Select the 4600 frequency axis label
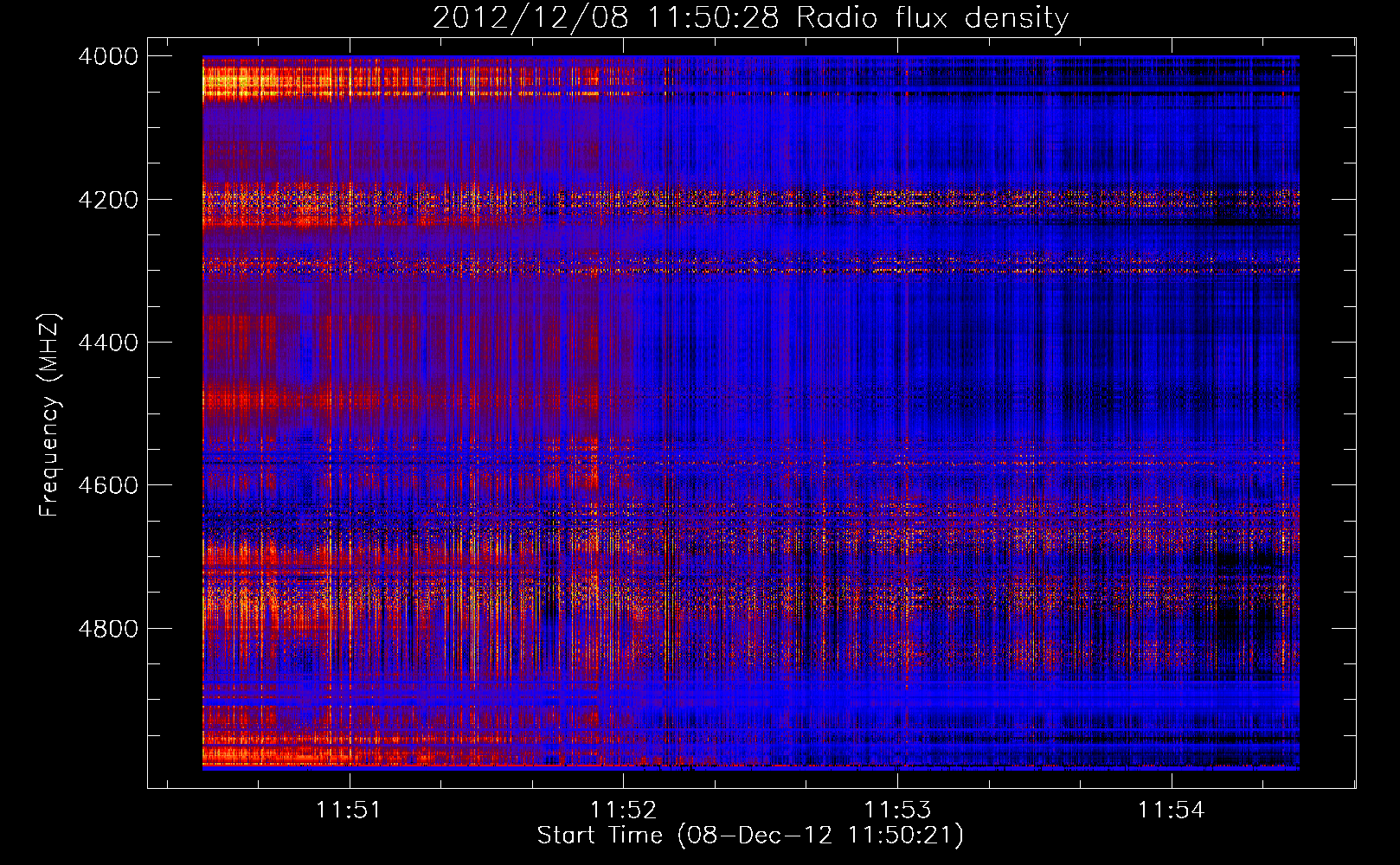 click(x=108, y=485)
